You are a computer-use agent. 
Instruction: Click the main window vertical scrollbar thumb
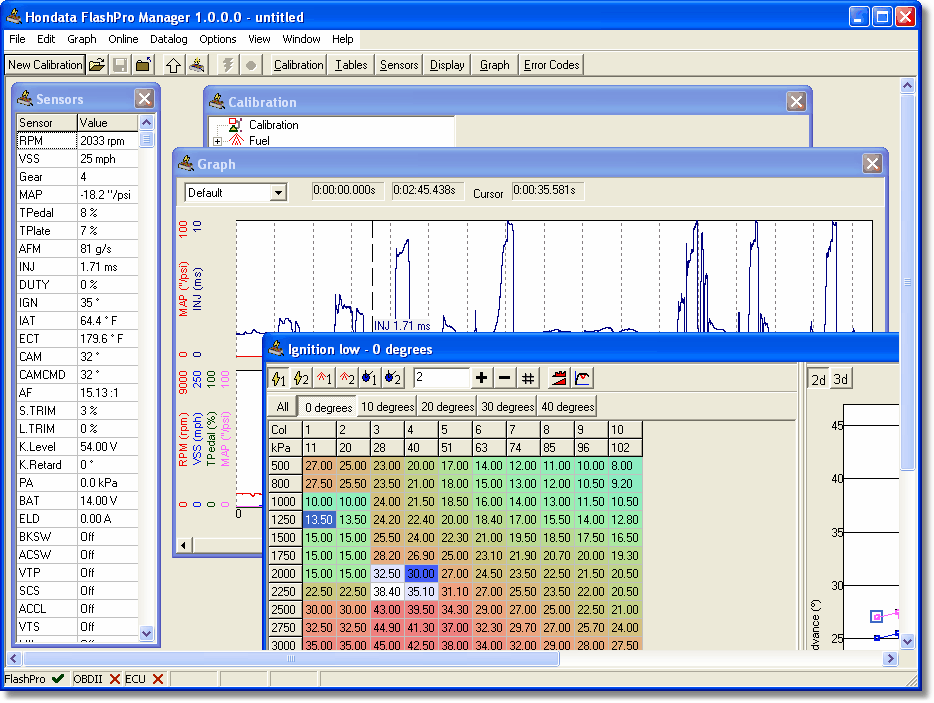[907, 282]
